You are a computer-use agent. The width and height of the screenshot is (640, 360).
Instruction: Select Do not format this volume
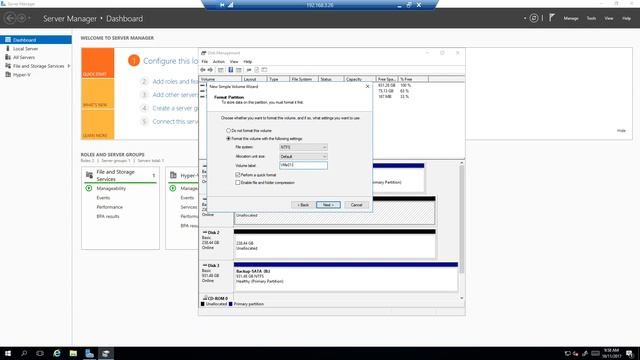[x=229, y=131]
